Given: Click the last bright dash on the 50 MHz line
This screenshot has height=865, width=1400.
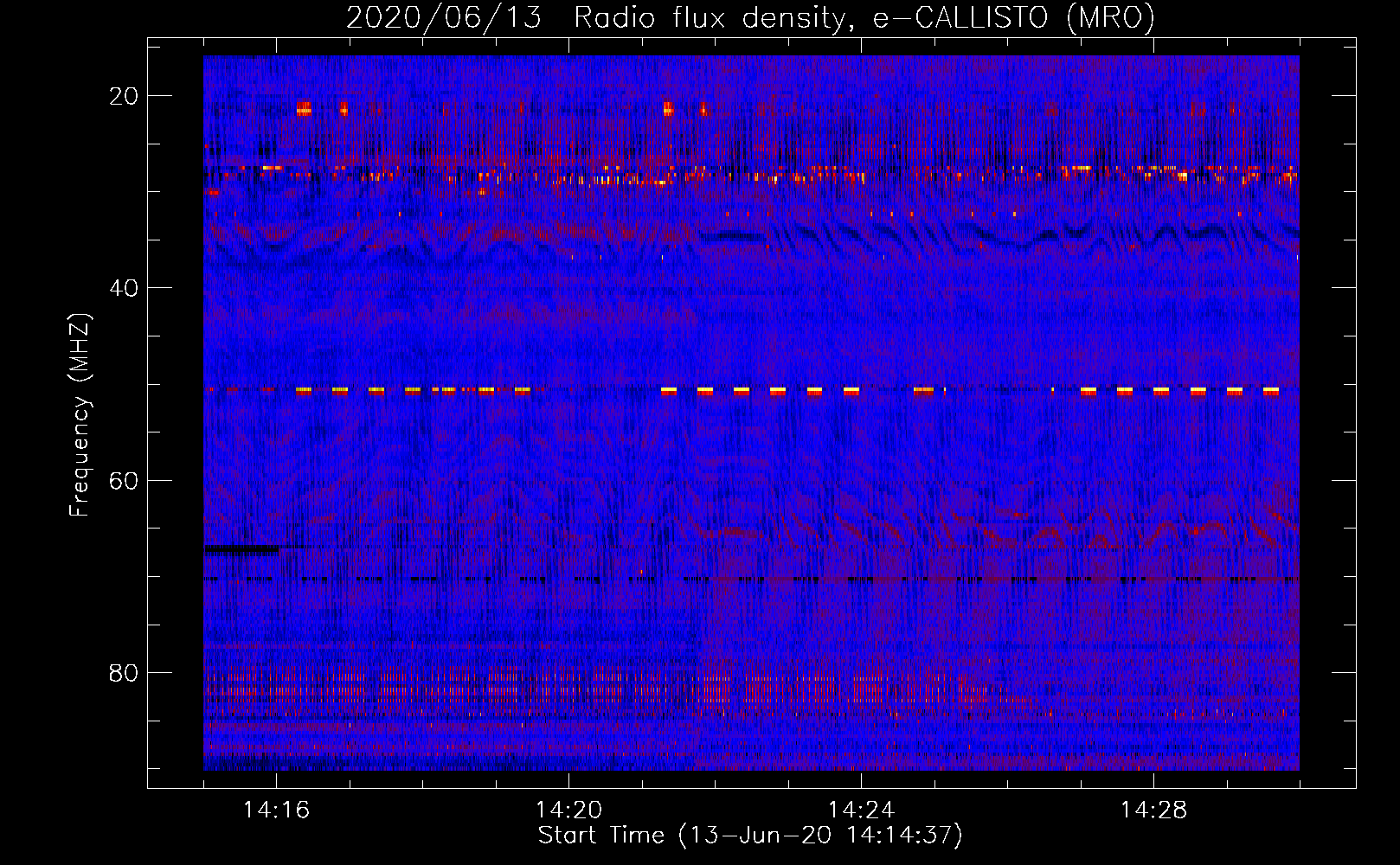Looking at the screenshot, I should tap(1270, 391).
